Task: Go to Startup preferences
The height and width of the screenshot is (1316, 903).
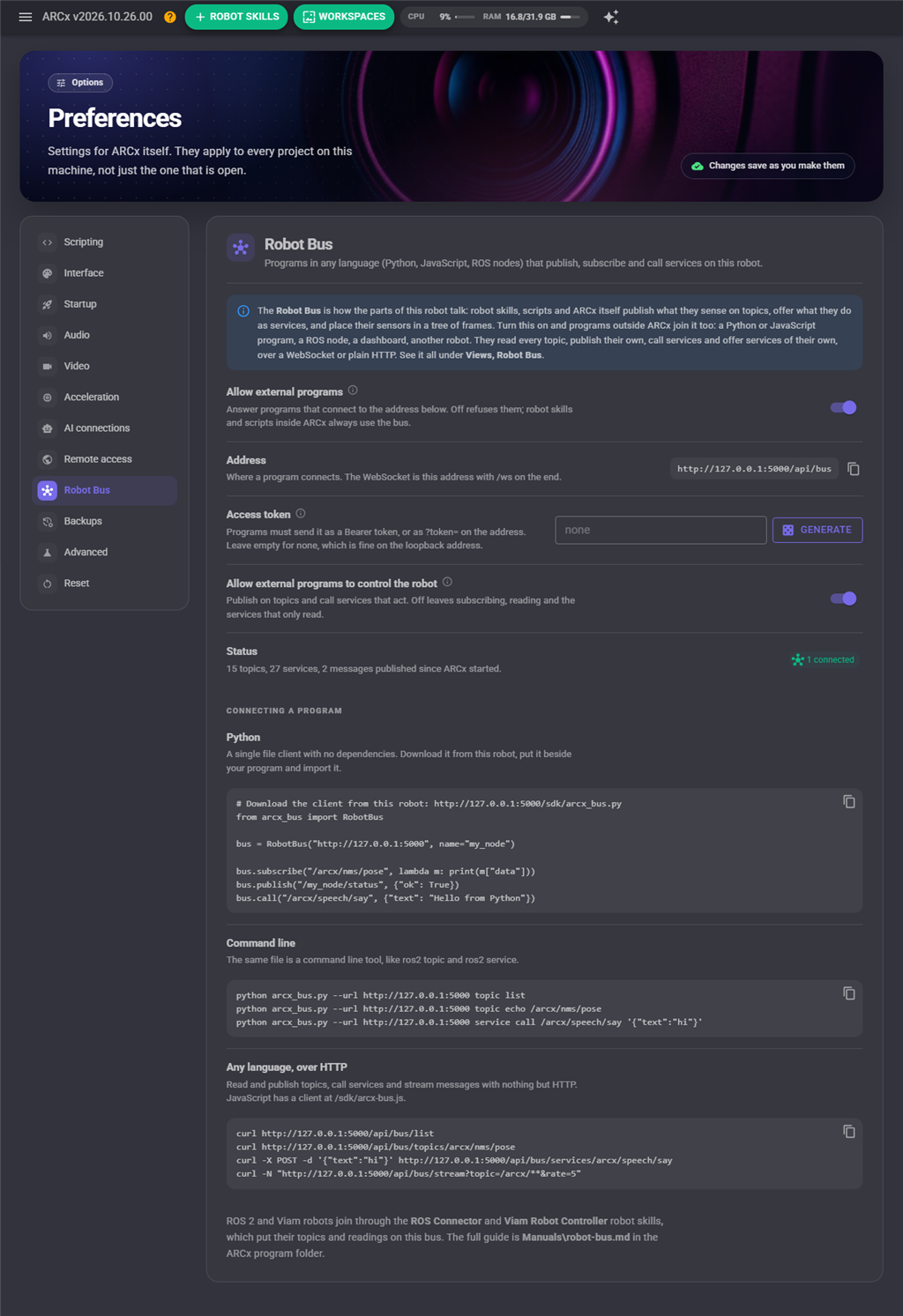Action: pos(105,304)
